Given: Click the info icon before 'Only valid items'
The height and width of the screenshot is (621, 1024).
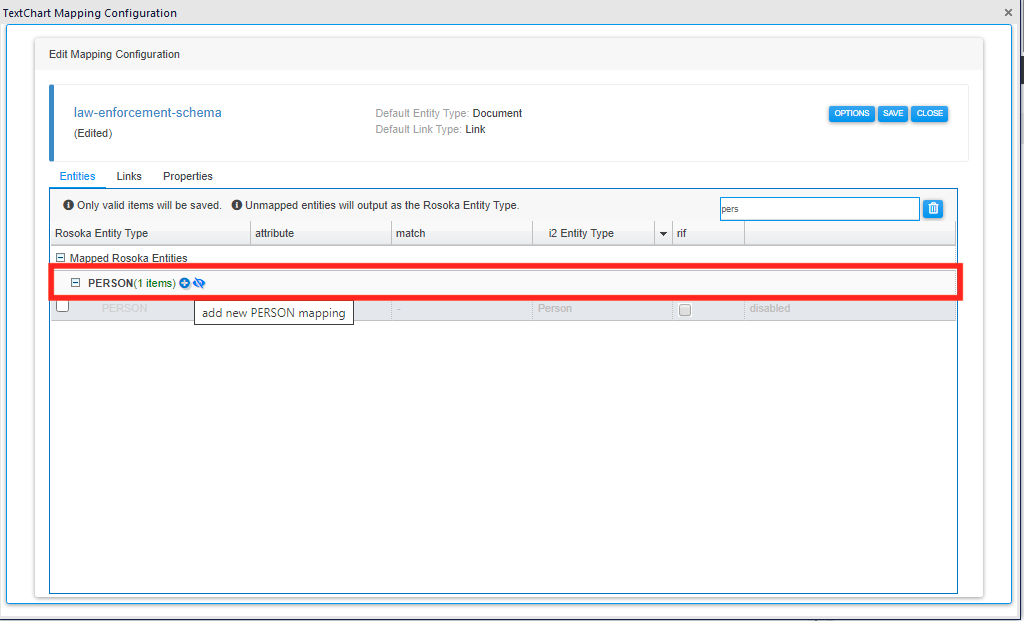Looking at the screenshot, I should (69, 205).
